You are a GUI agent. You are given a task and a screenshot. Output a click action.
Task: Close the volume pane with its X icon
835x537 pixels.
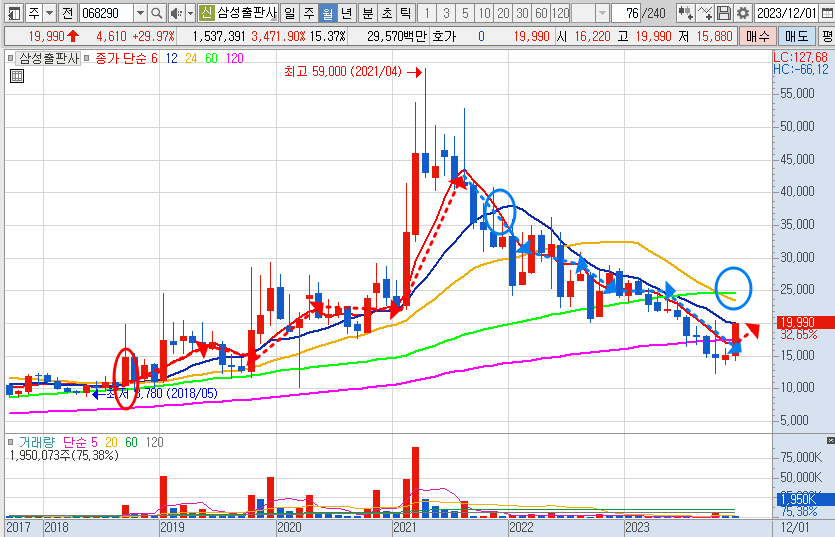click(830, 440)
